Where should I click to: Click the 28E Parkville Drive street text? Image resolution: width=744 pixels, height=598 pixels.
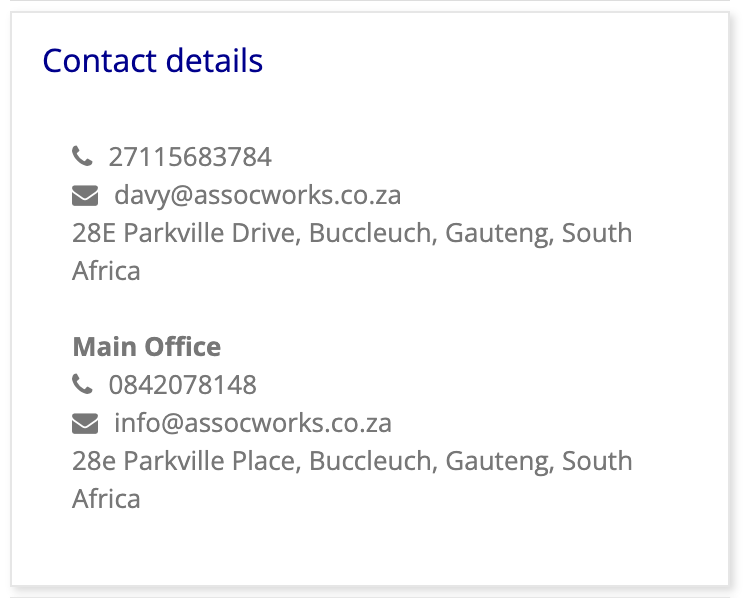pyautogui.click(x=186, y=233)
